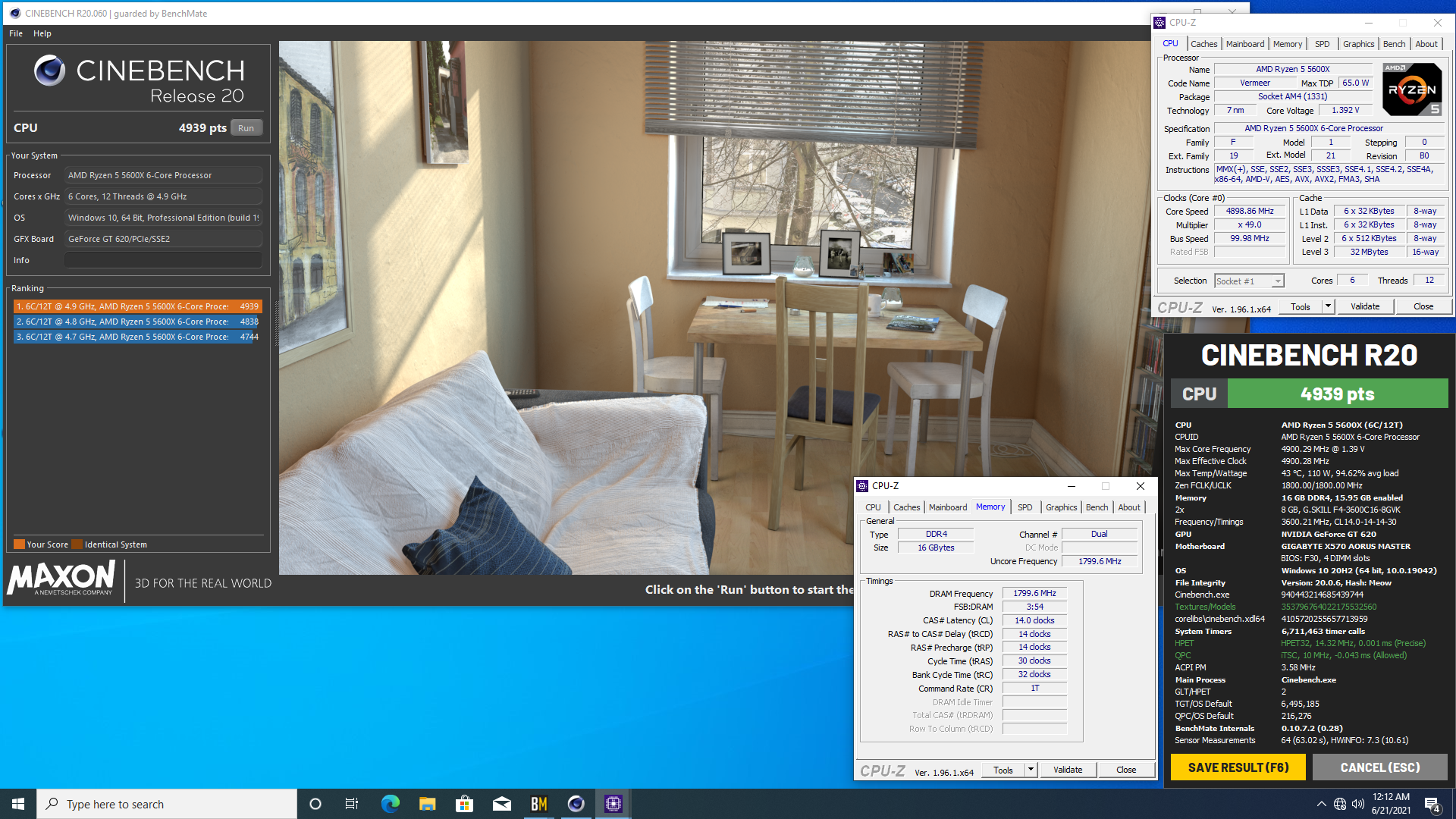1456x819 pixels.
Task: Switch to Memory tab in the top CPU-Z window
Action: 1288,44
